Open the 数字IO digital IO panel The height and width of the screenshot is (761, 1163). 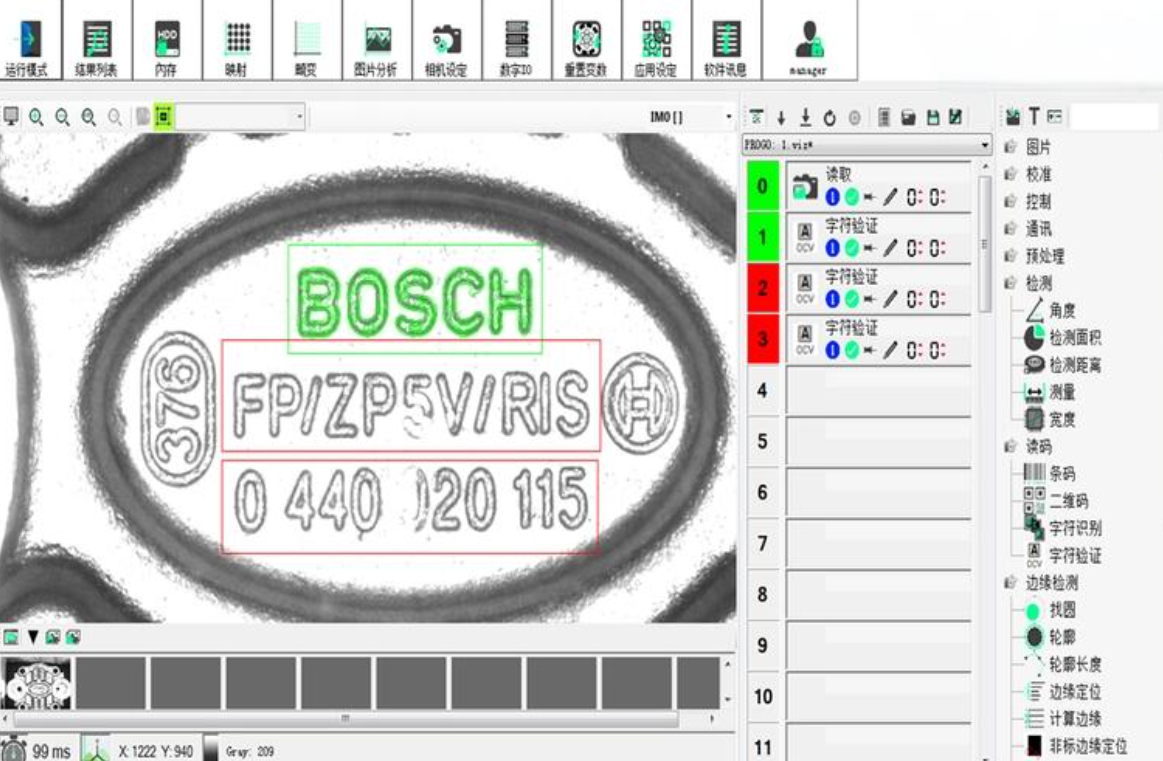click(x=517, y=41)
